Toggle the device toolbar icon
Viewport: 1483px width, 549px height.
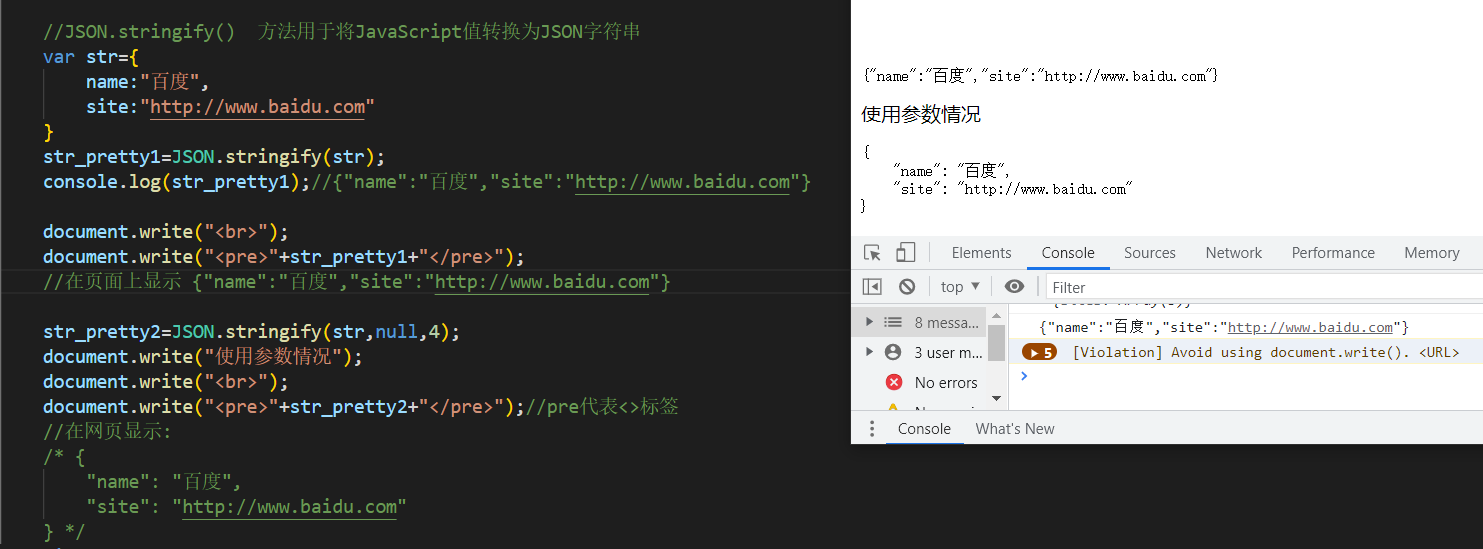(906, 253)
